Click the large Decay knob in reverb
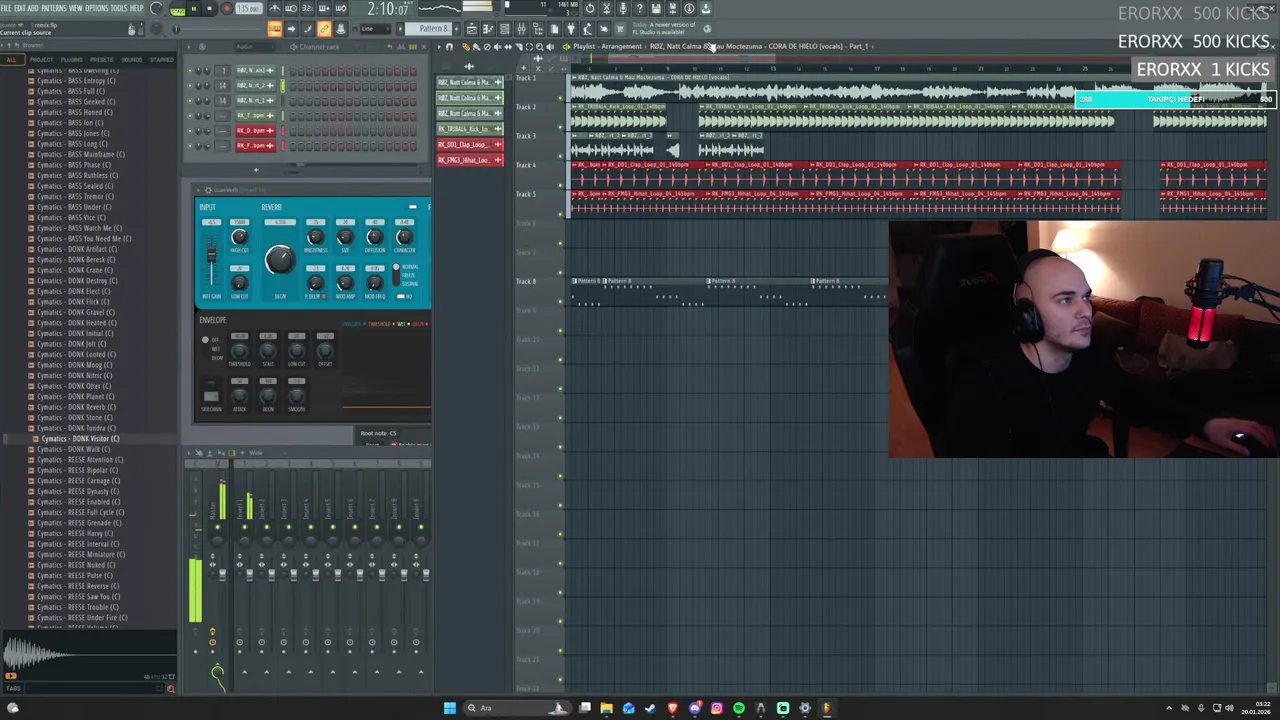The image size is (1280, 720). tap(280, 260)
